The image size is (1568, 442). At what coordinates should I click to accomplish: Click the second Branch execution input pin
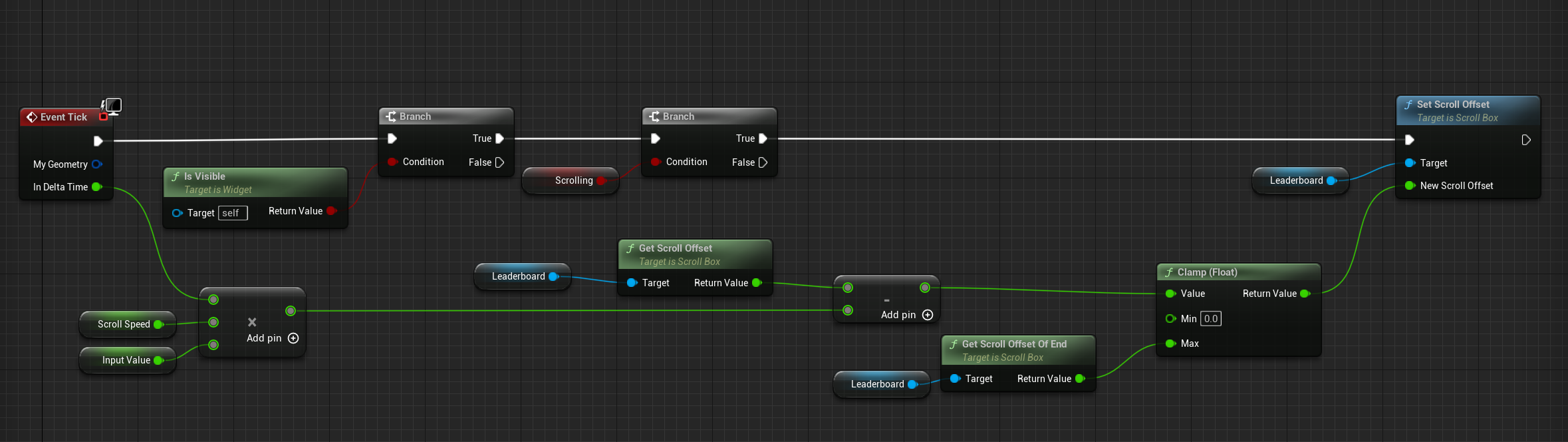(x=656, y=138)
